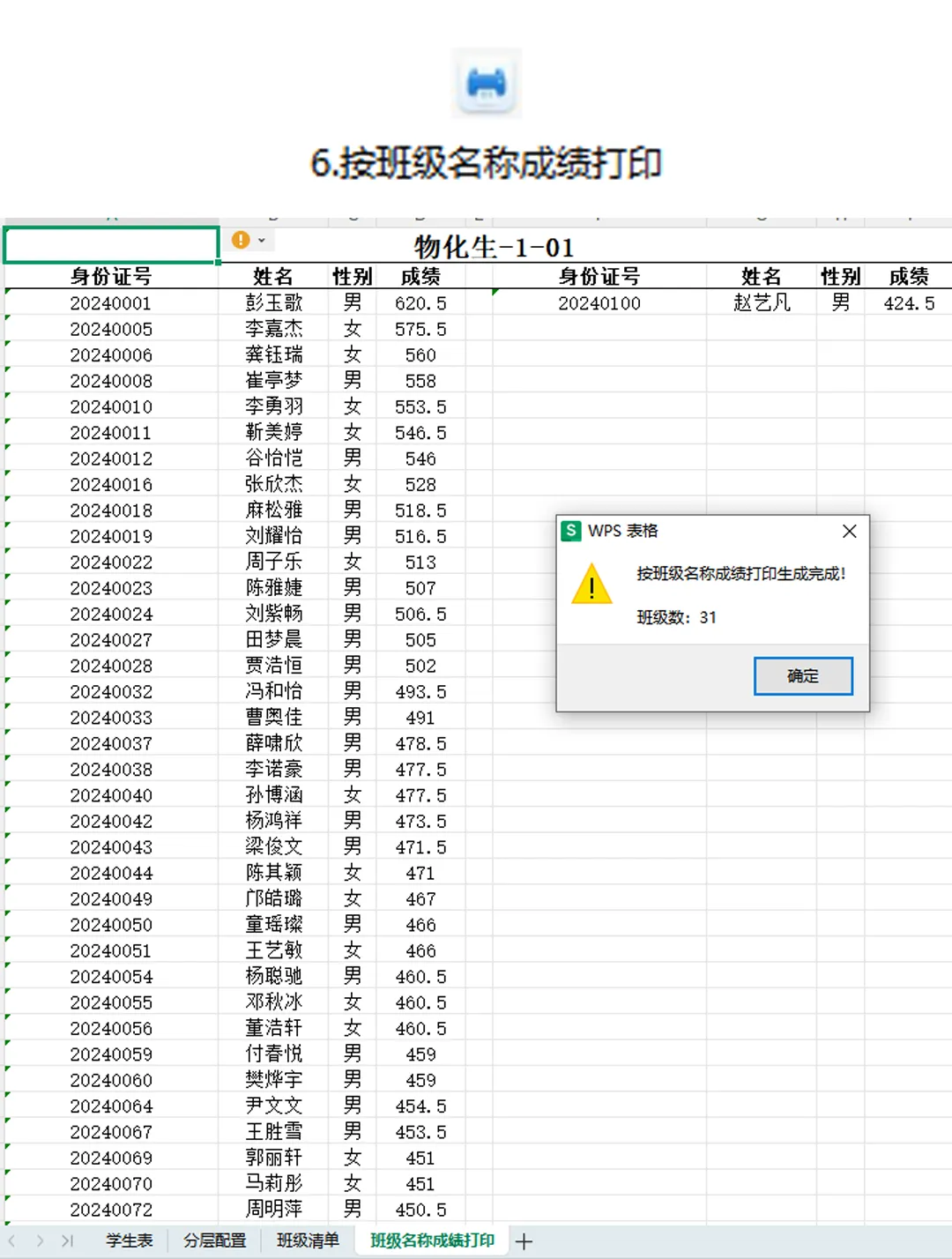Select name cell 崔亭梦

pyautogui.click(x=273, y=381)
